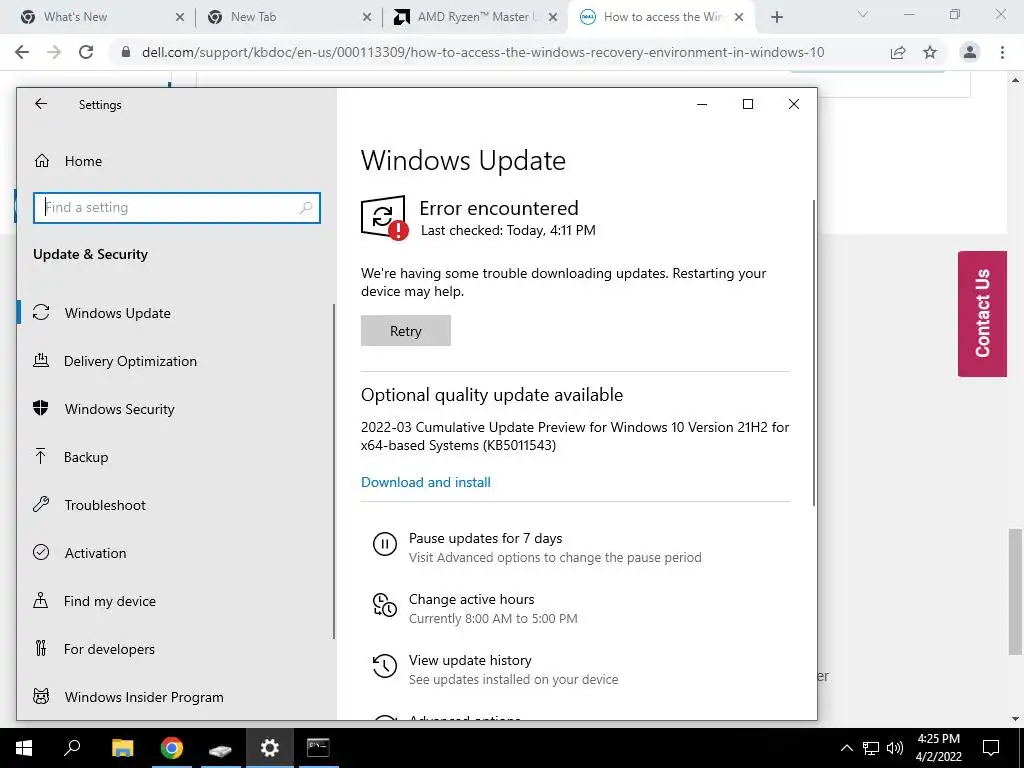1024x768 pixels.
Task: Open Chrome tab search dropdown
Action: 863,14
